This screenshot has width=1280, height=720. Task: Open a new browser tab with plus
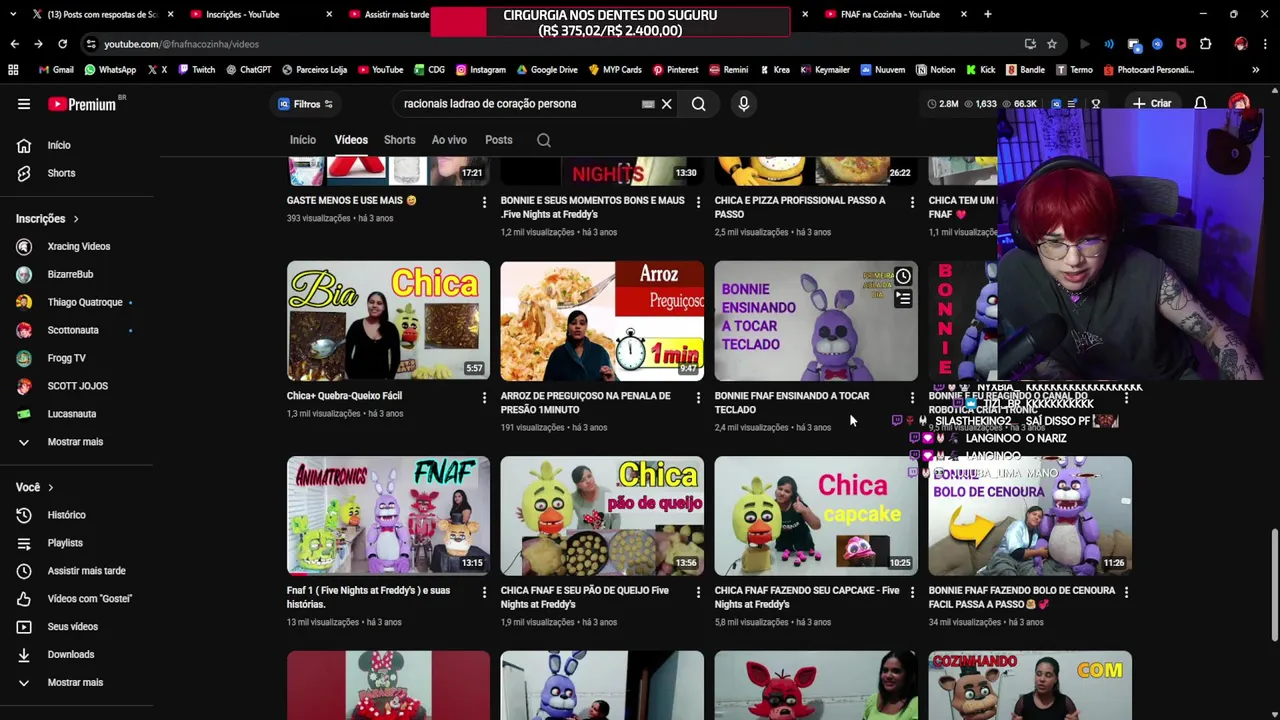[x=987, y=14]
